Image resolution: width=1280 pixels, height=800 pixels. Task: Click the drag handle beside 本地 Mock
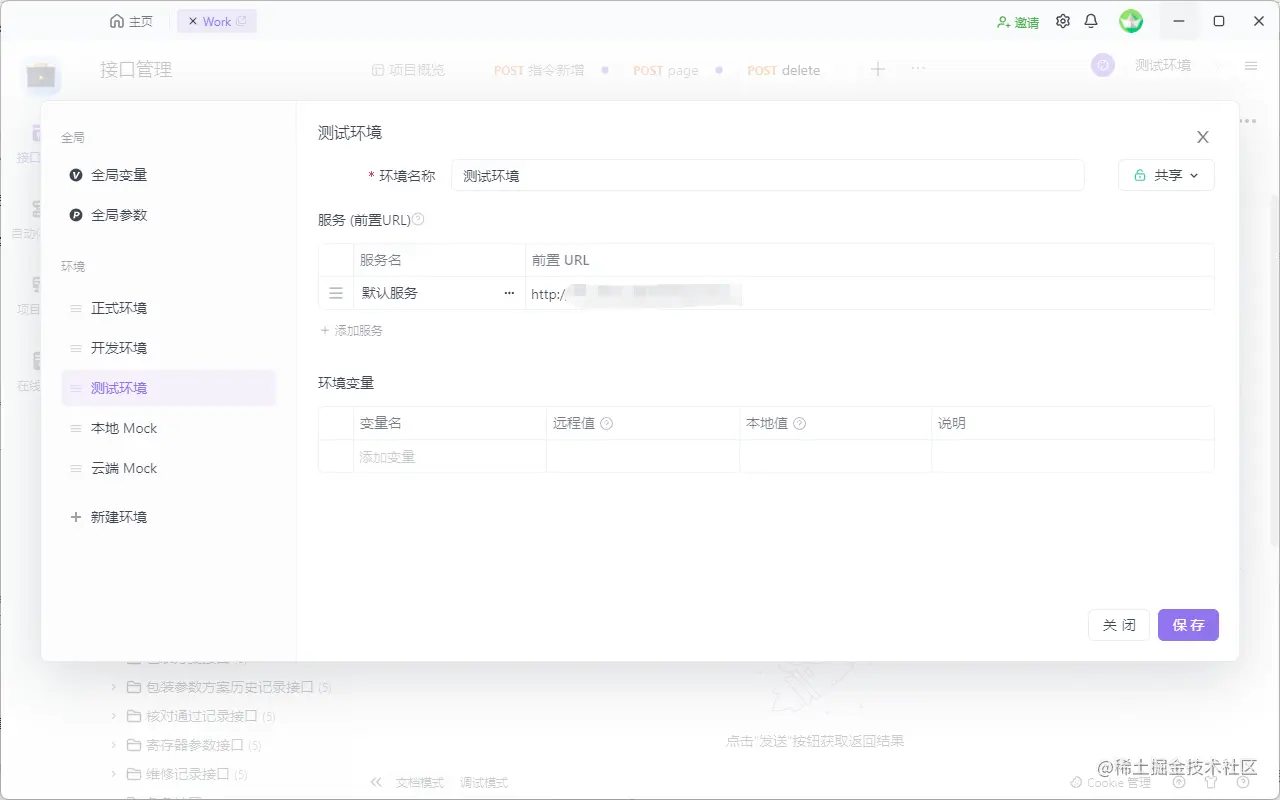[x=76, y=428]
